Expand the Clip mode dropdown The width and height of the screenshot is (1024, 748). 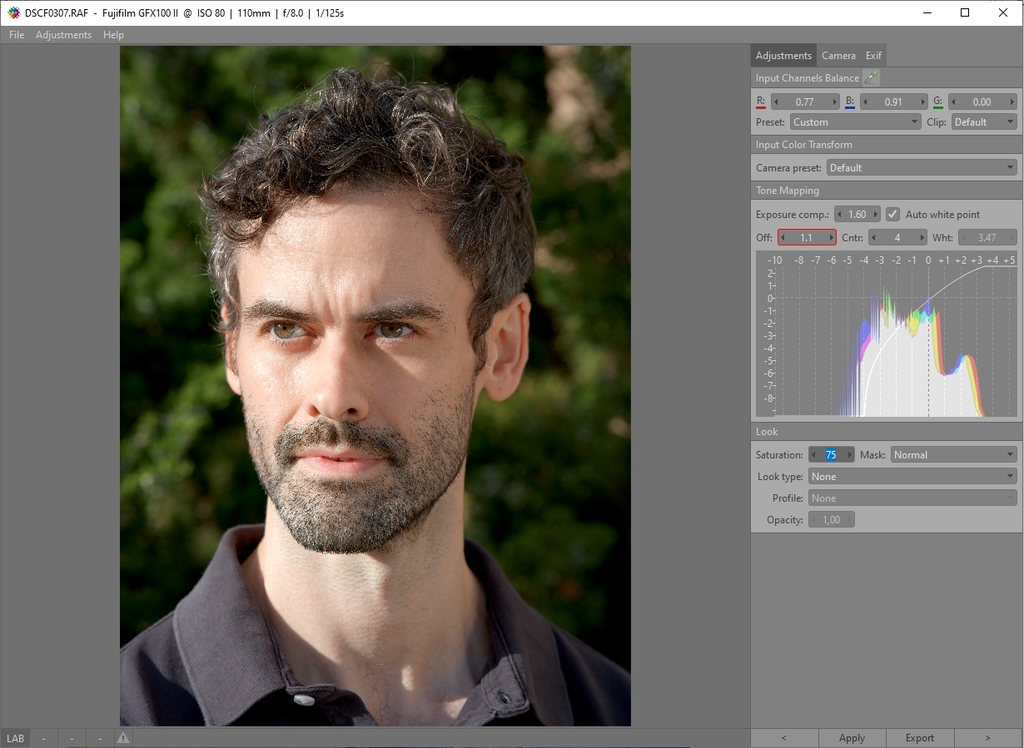pyautogui.click(x=984, y=122)
